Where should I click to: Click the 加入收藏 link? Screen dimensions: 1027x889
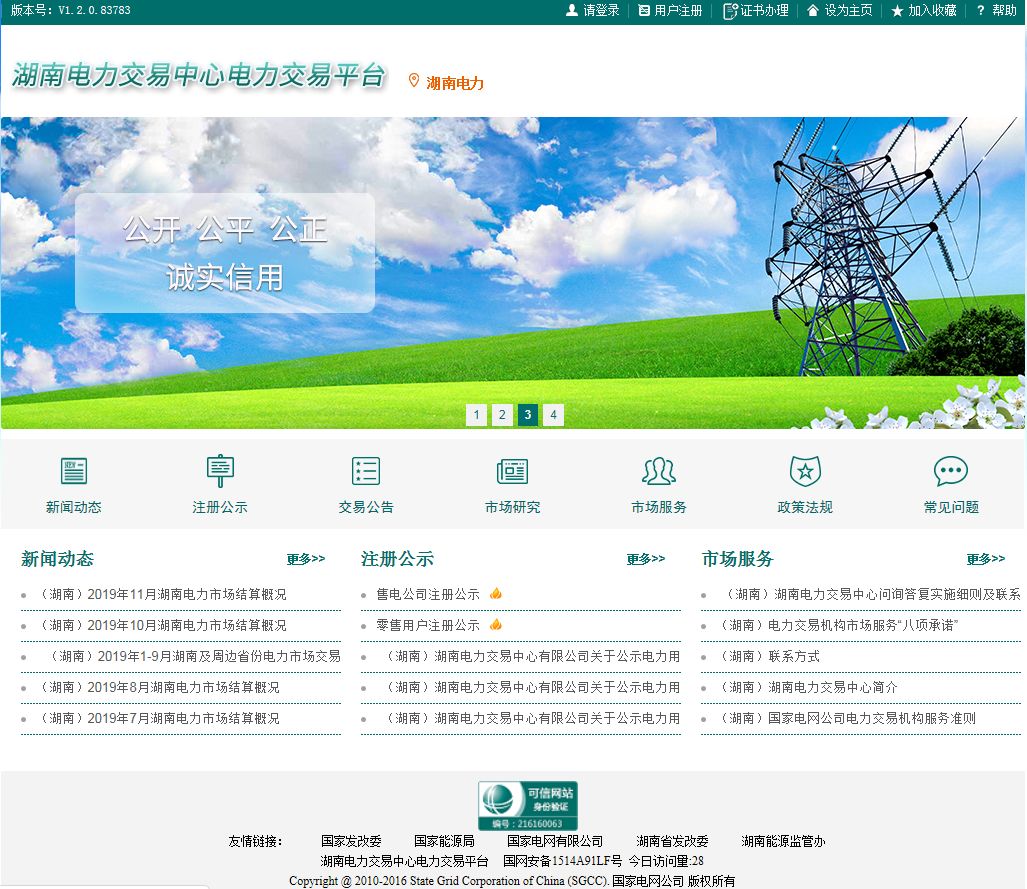coord(932,10)
